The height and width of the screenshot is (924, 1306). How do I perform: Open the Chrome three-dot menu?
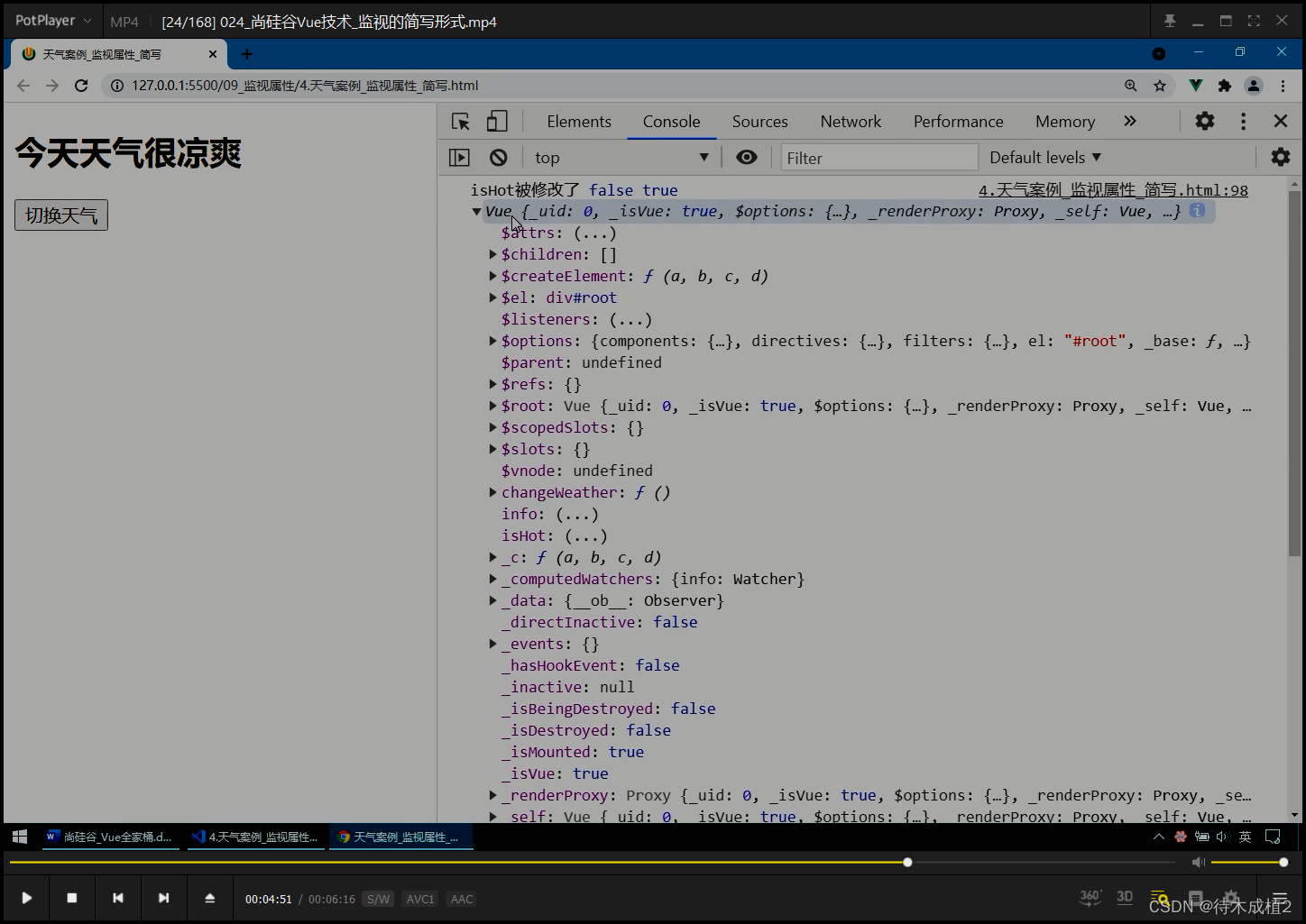click(1283, 86)
